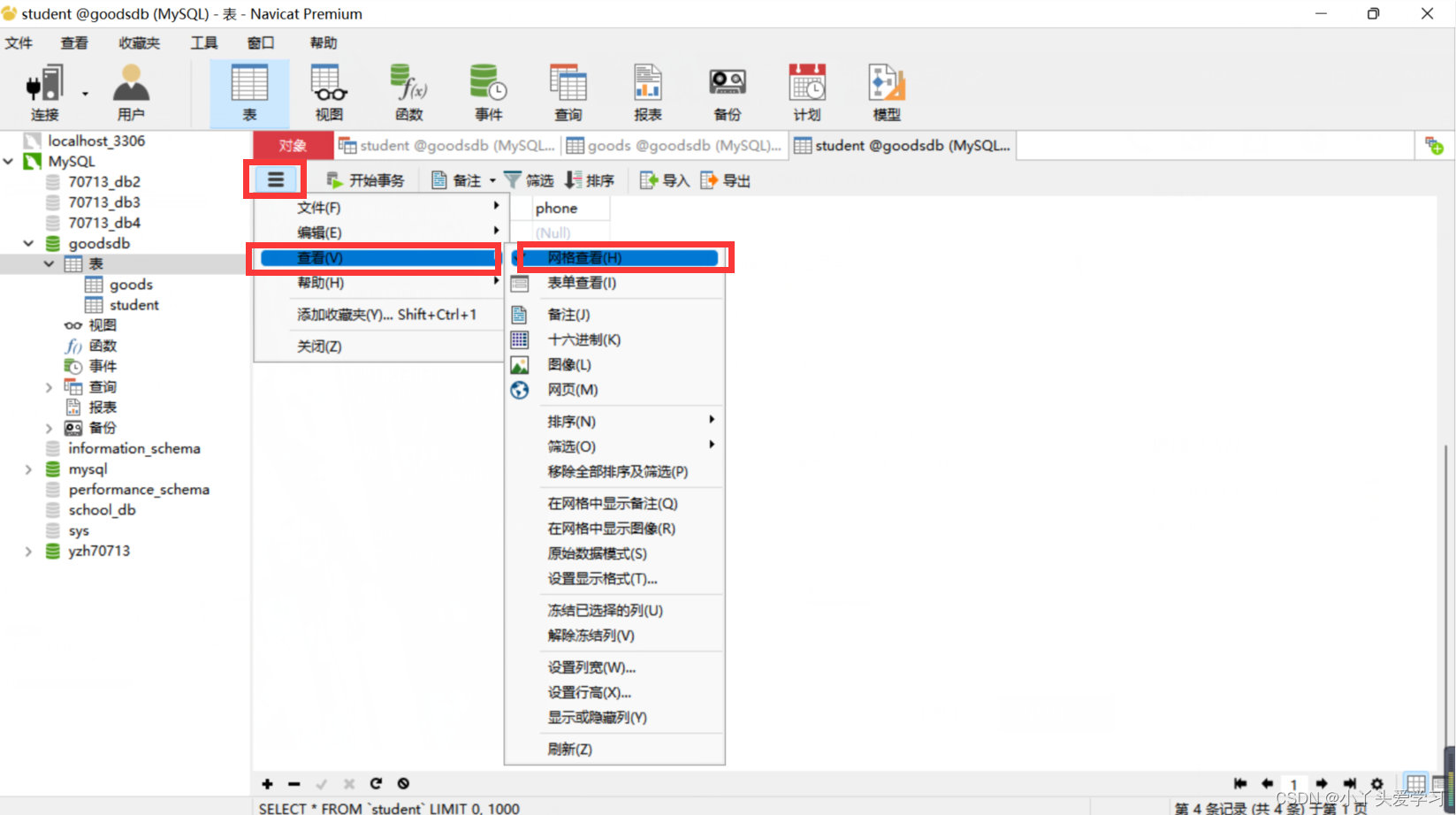Switch to the goods @goodsdb tab
Viewport: 1456px width, 815px height.
[675, 146]
